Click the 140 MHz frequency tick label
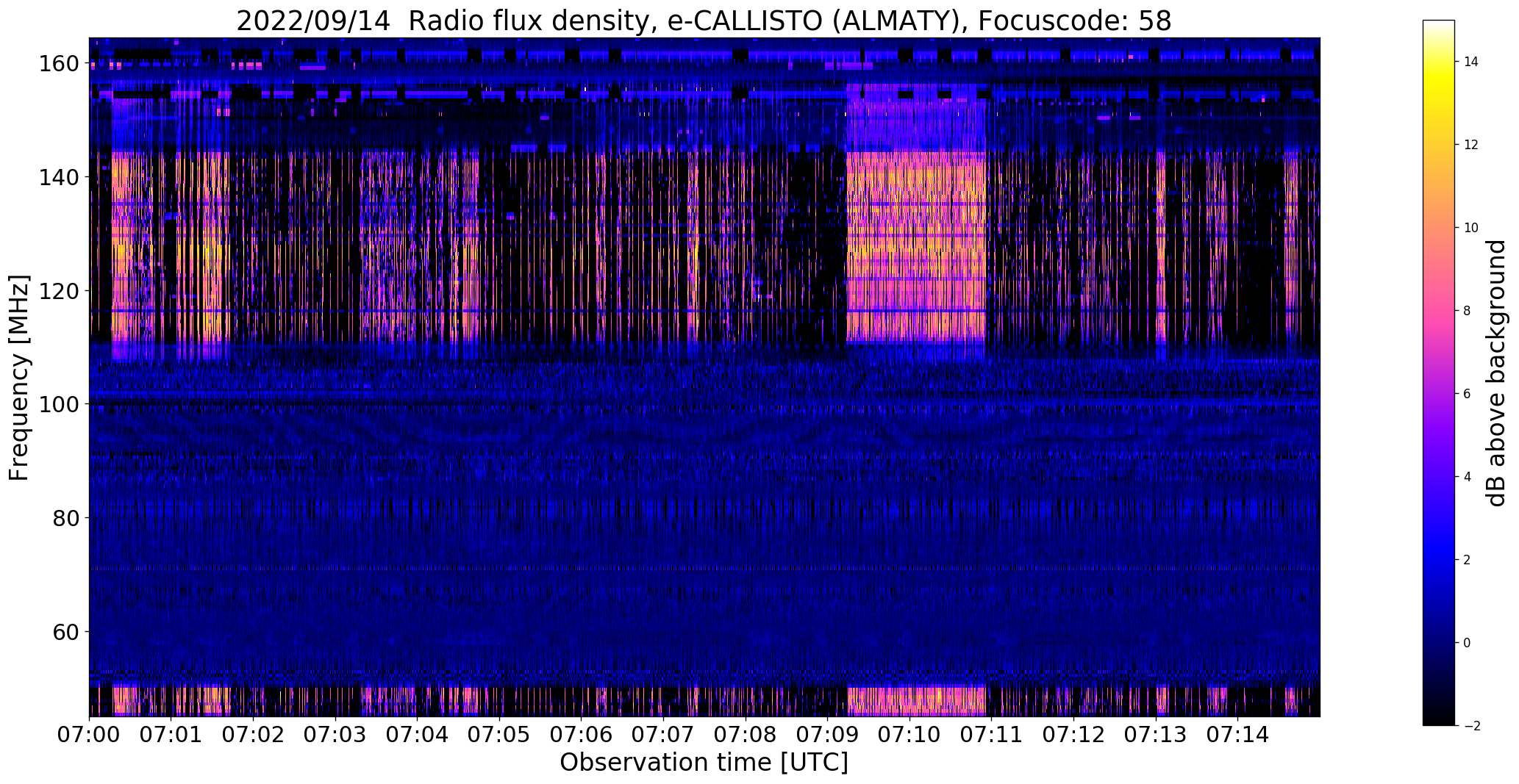The width and height of the screenshot is (1519, 784). [58, 177]
